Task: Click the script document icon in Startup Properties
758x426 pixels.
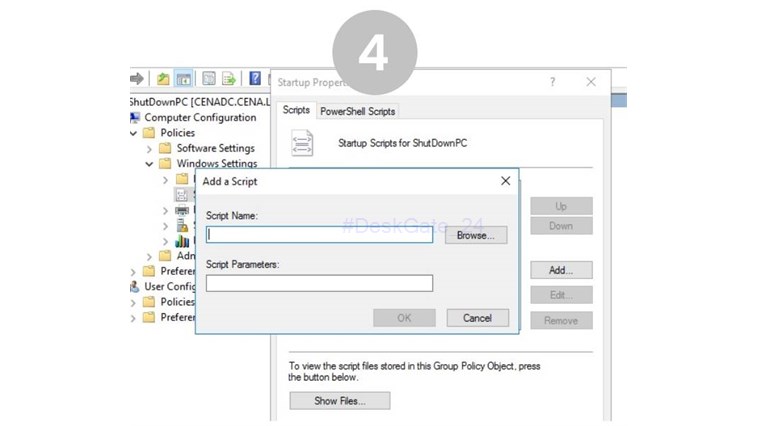Action: (x=302, y=143)
